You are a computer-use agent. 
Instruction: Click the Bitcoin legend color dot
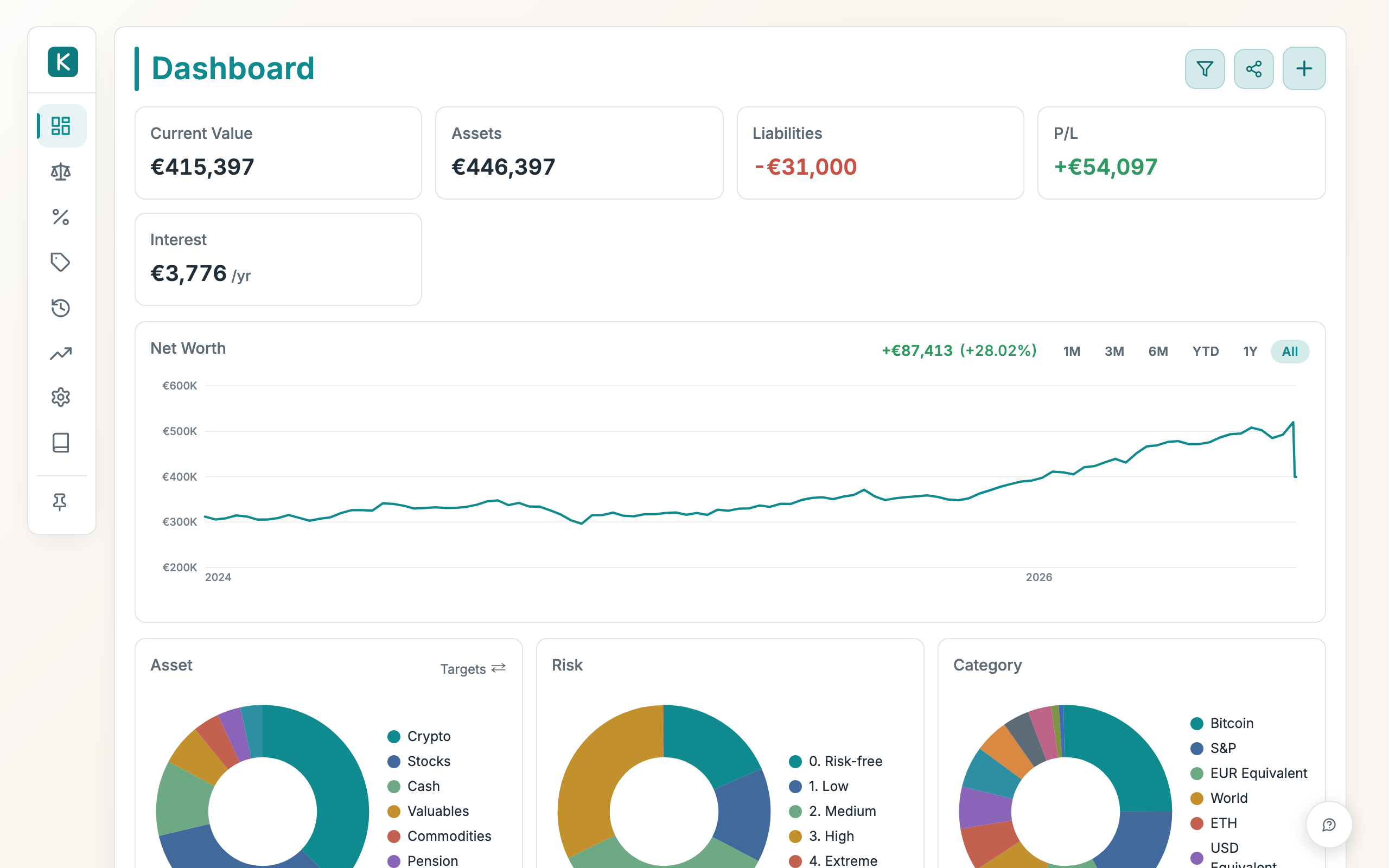coord(1197,723)
